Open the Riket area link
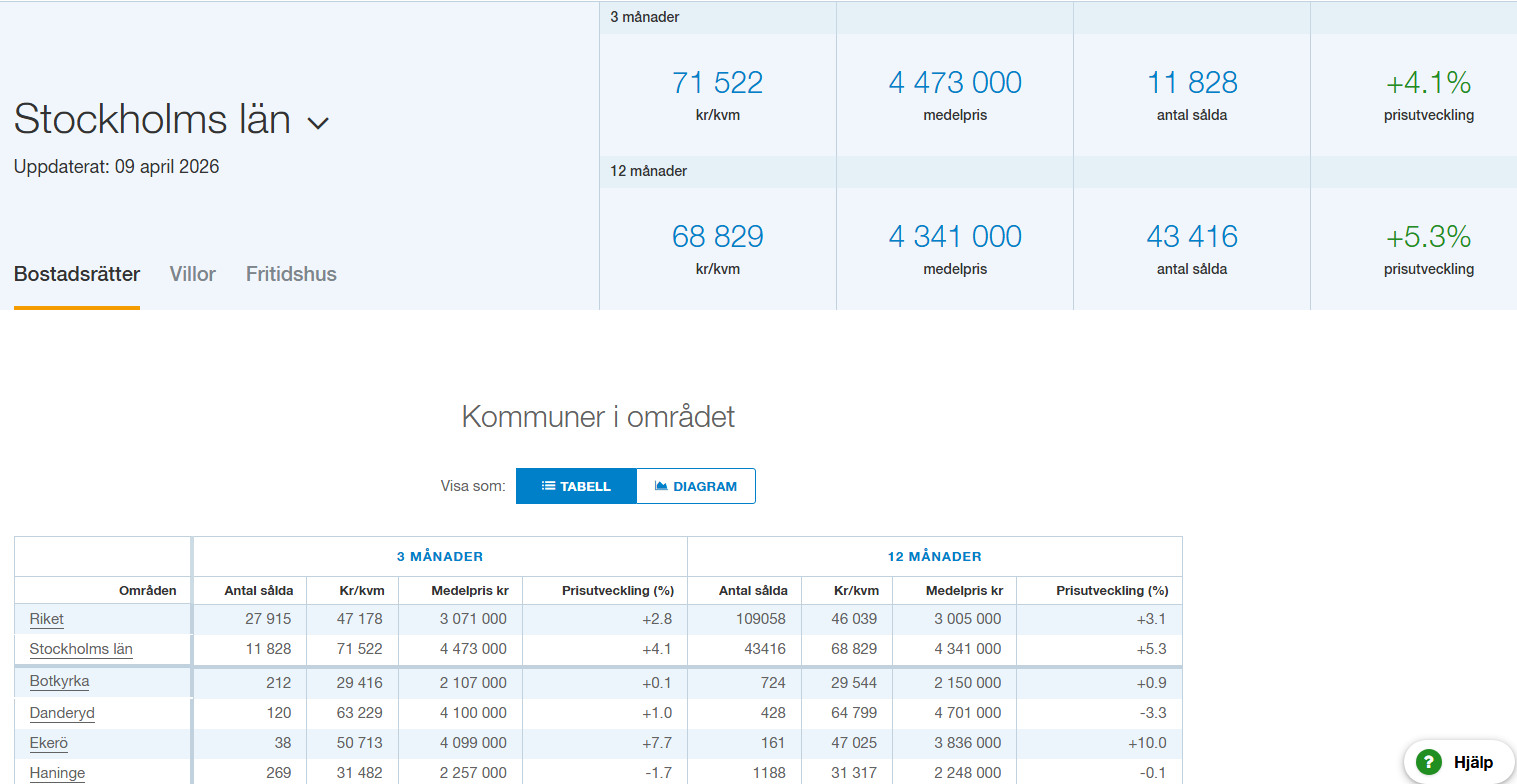The image size is (1517, 784). 47,619
